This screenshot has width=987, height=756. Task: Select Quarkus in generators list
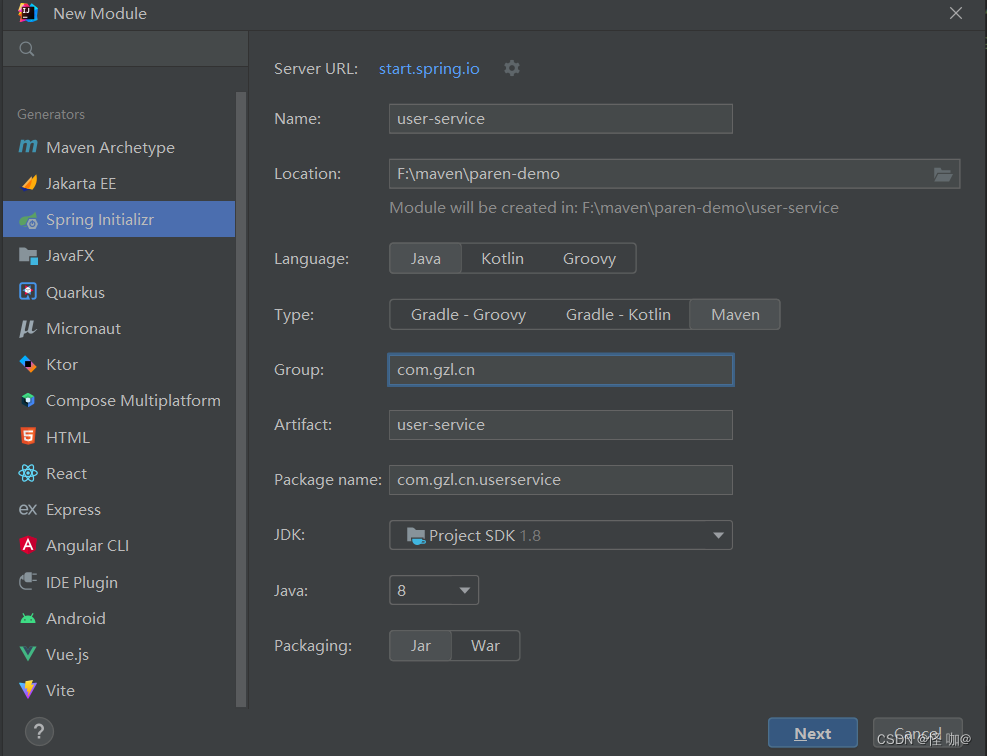(x=119, y=292)
